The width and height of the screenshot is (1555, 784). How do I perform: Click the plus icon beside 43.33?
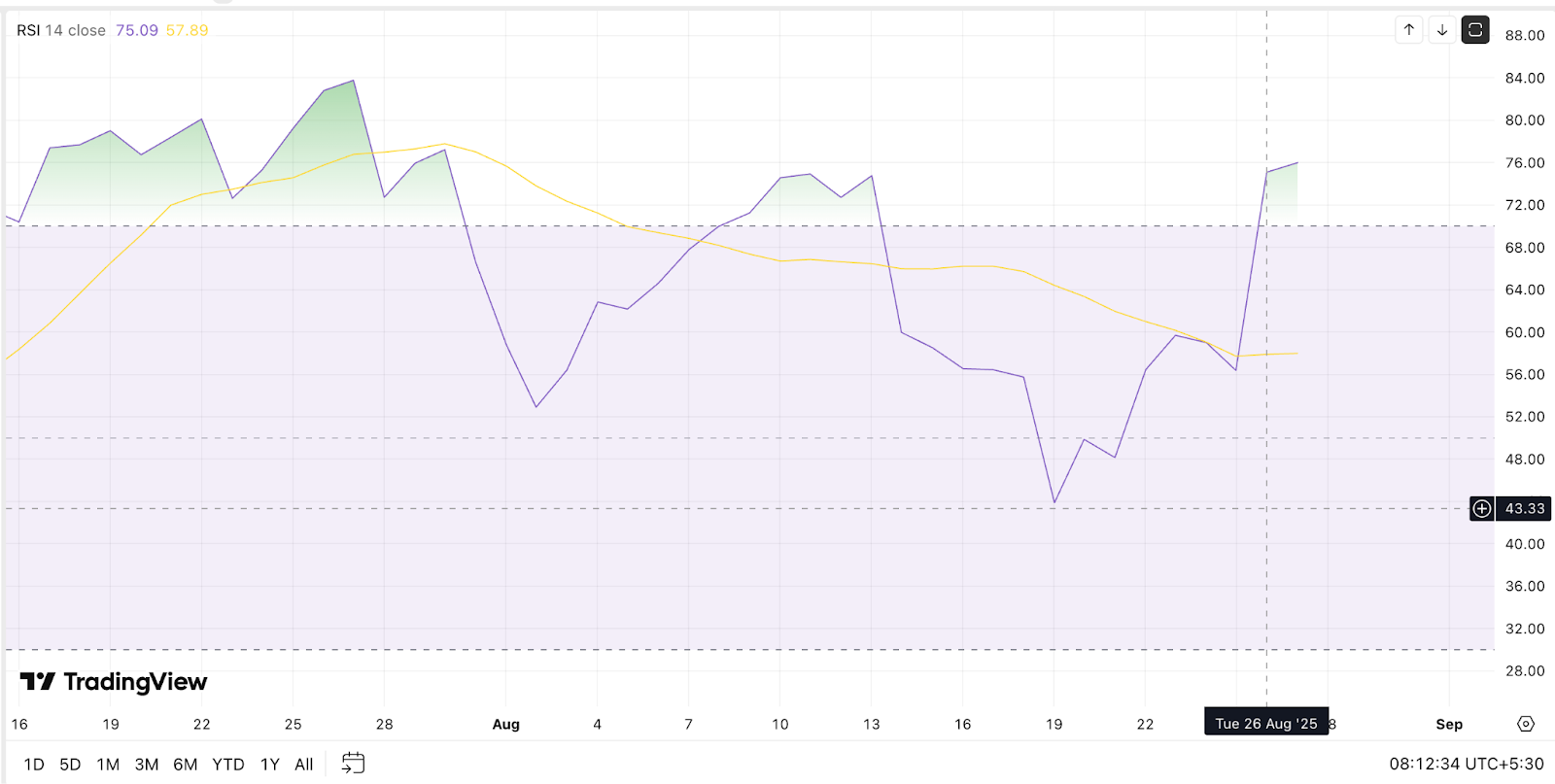pyautogui.click(x=1481, y=508)
